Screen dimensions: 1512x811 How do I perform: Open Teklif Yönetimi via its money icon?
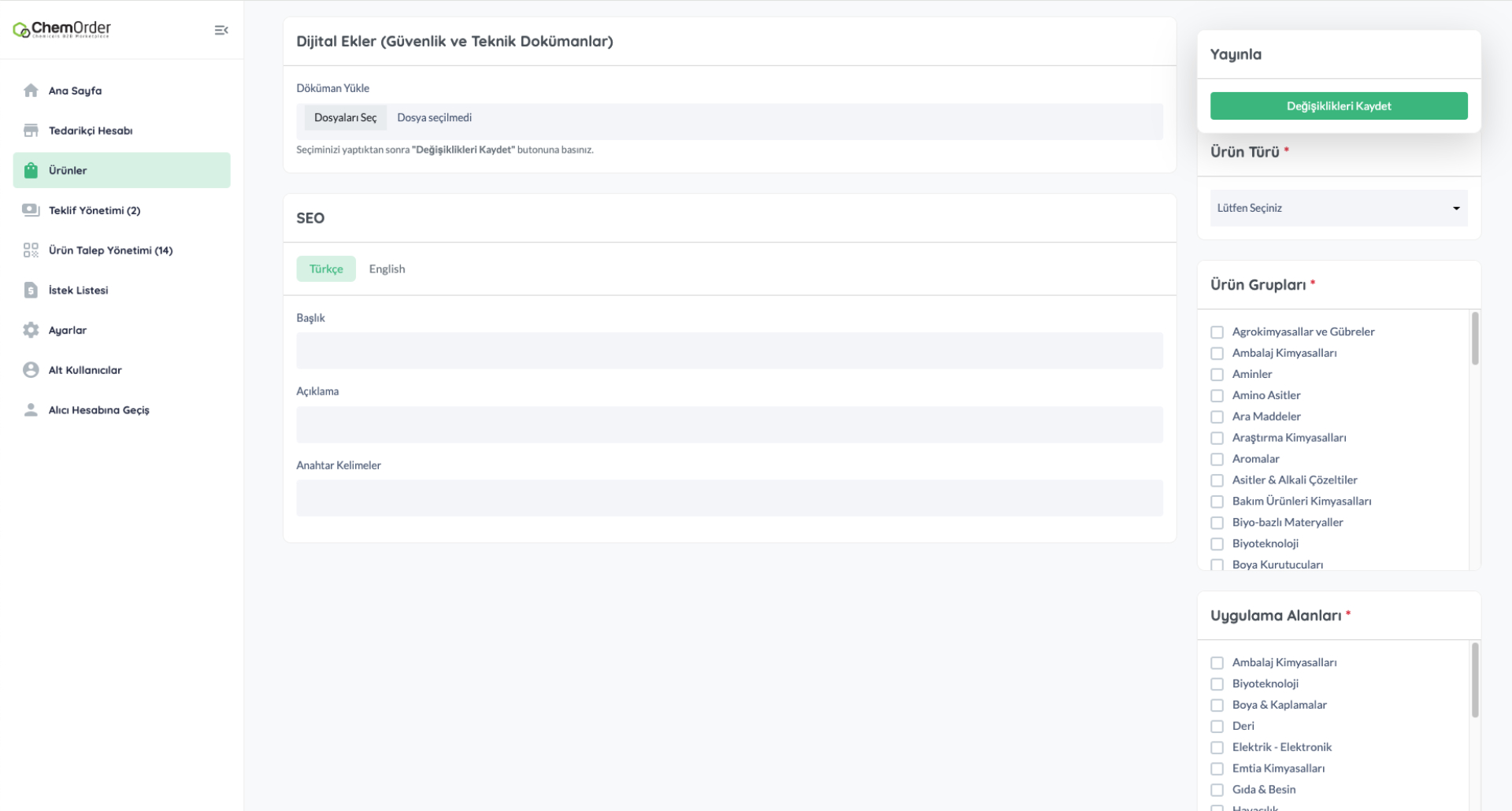click(x=31, y=210)
